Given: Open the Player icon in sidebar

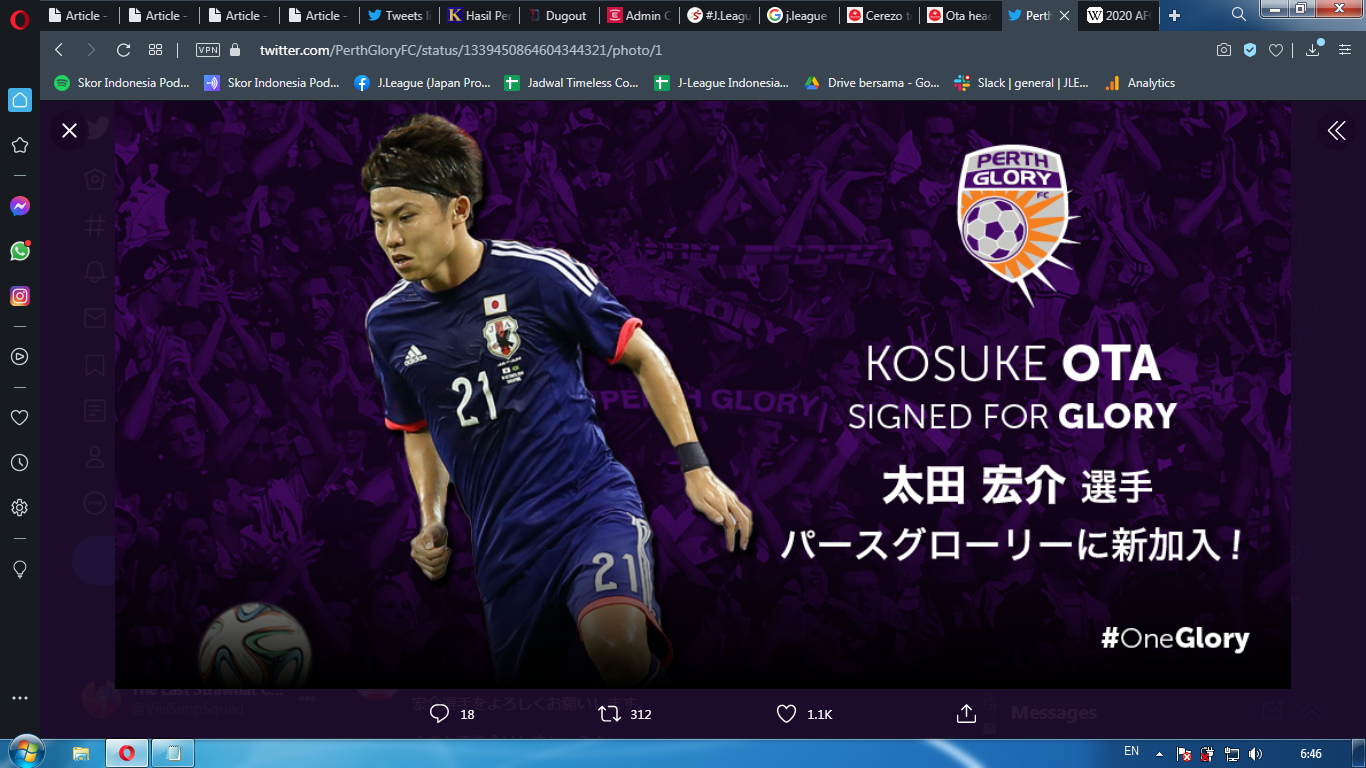Looking at the screenshot, I should point(20,356).
